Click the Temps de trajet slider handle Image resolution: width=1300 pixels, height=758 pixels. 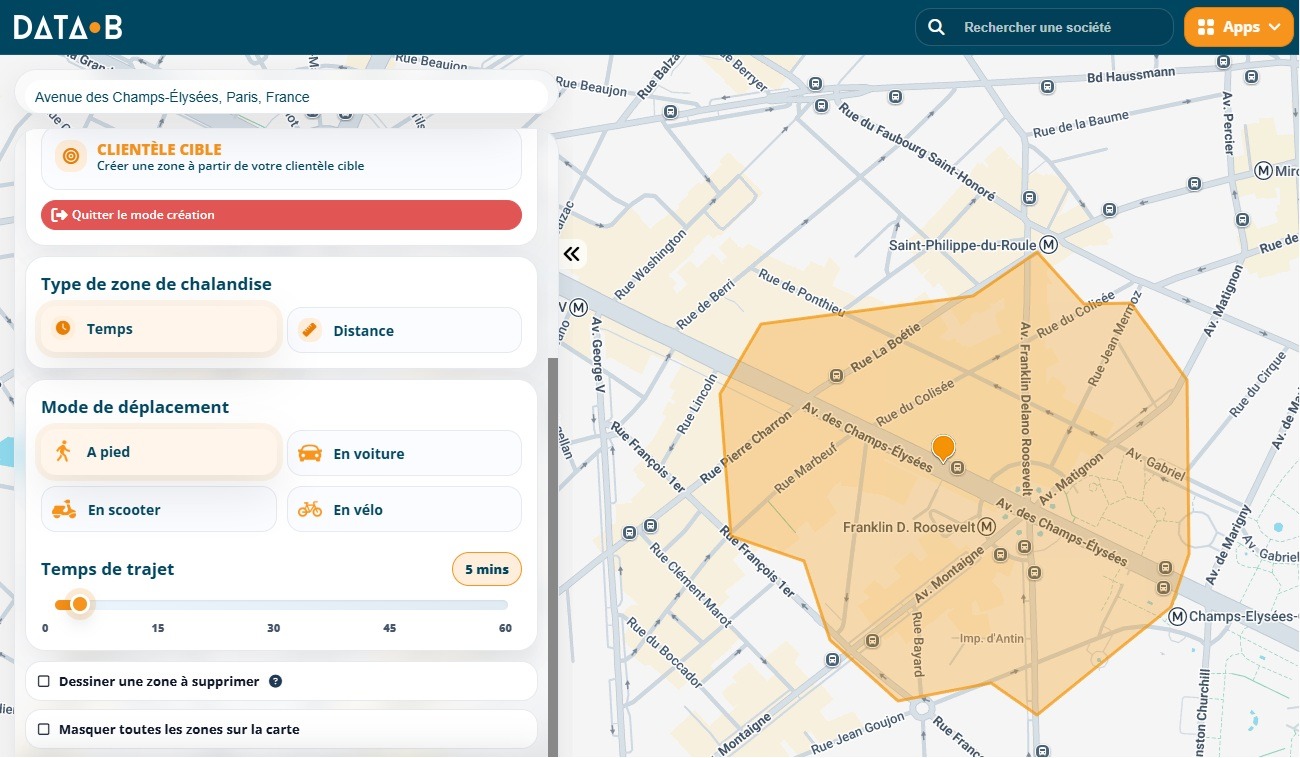pyautogui.click(x=80, y=604)
